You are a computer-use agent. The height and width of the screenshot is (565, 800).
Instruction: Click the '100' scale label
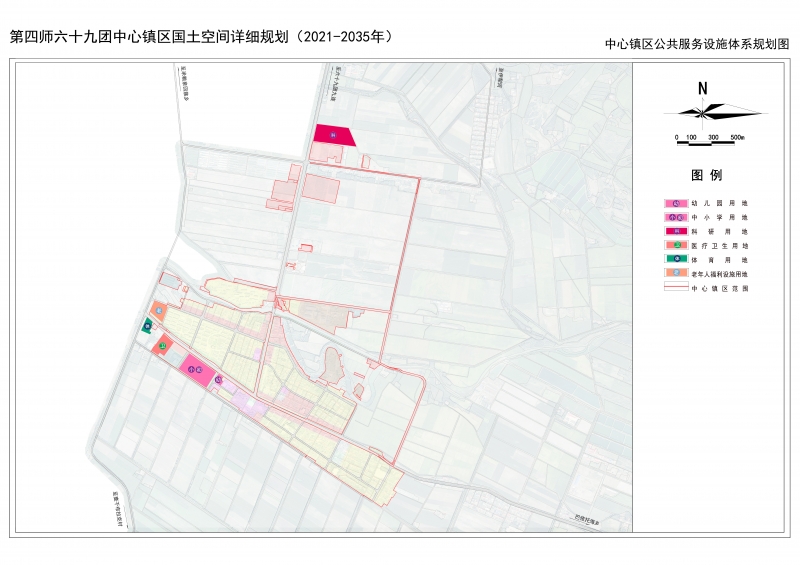(691, 137)
